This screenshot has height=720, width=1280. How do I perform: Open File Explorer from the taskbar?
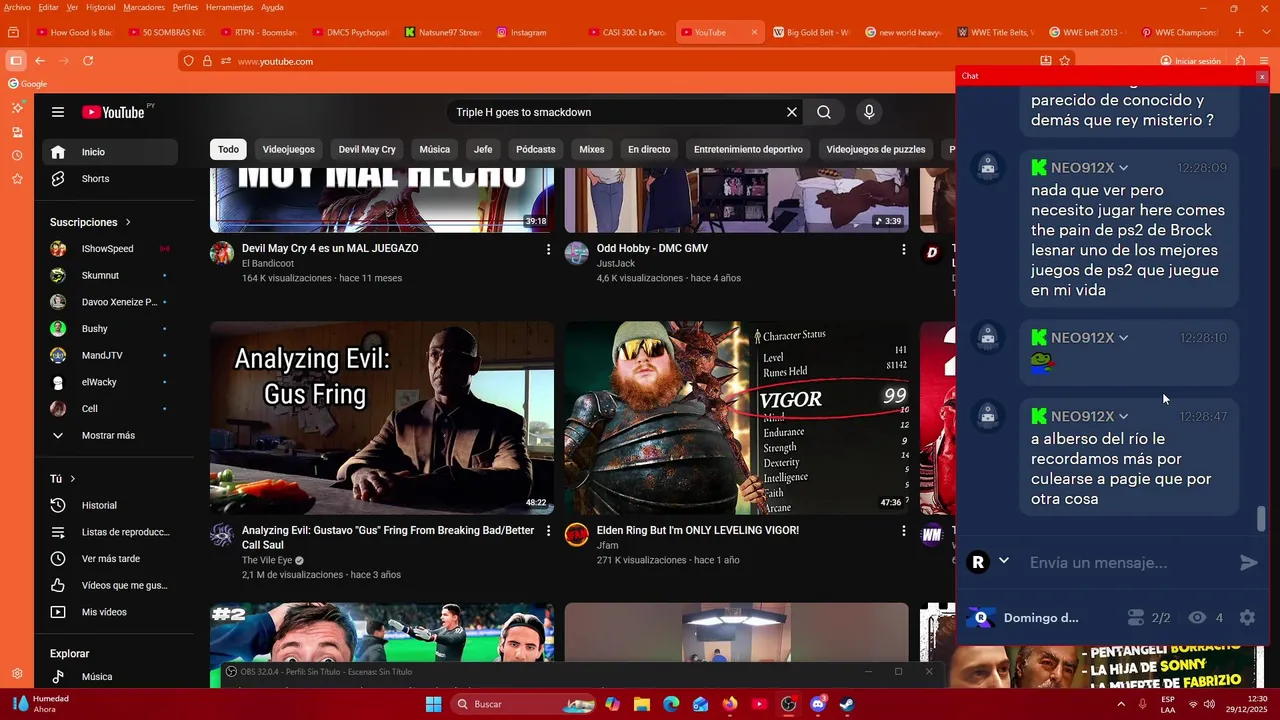641,704
